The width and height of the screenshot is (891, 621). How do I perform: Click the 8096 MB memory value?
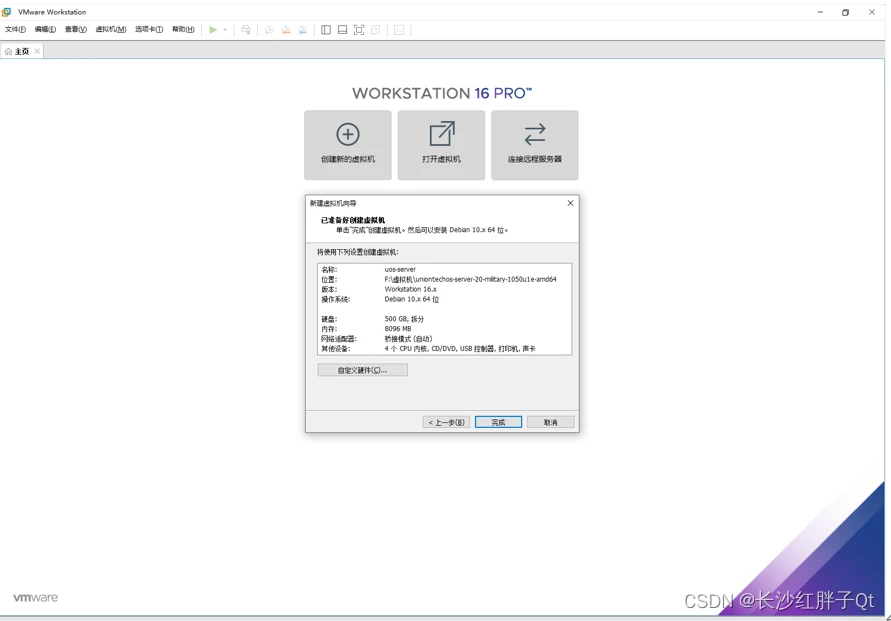[398, 329]
